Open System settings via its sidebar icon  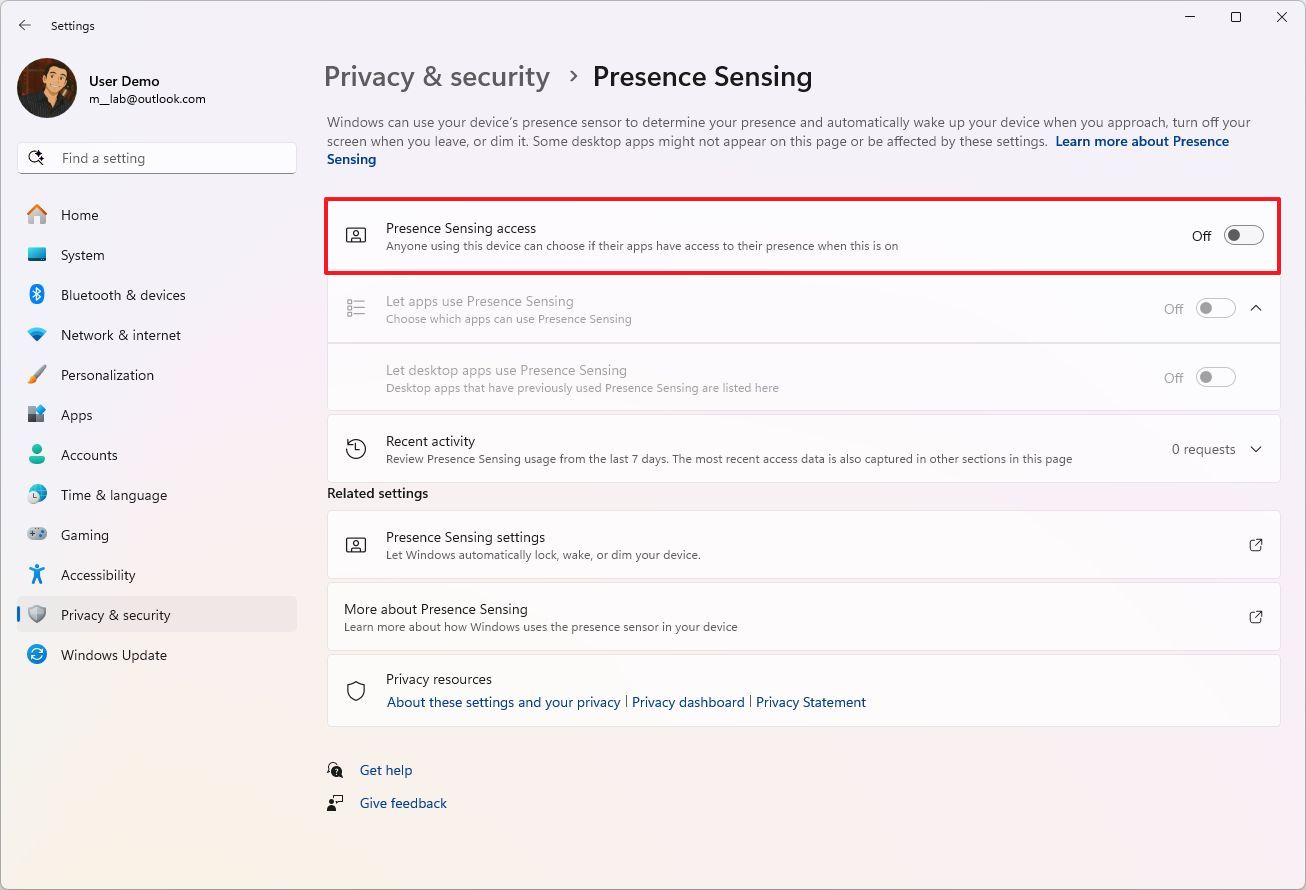pos(37,255)
